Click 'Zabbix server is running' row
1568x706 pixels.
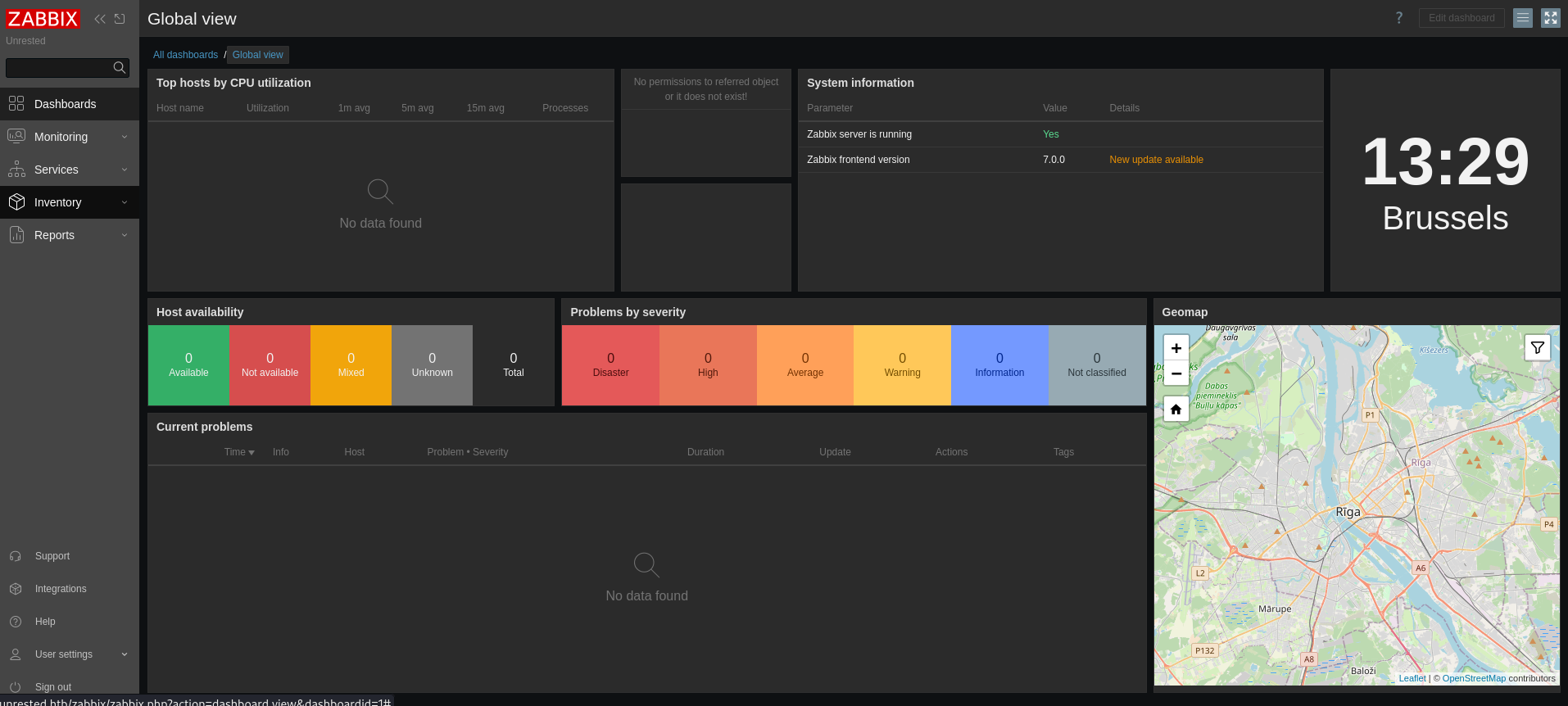click(x=1060, y=134)
